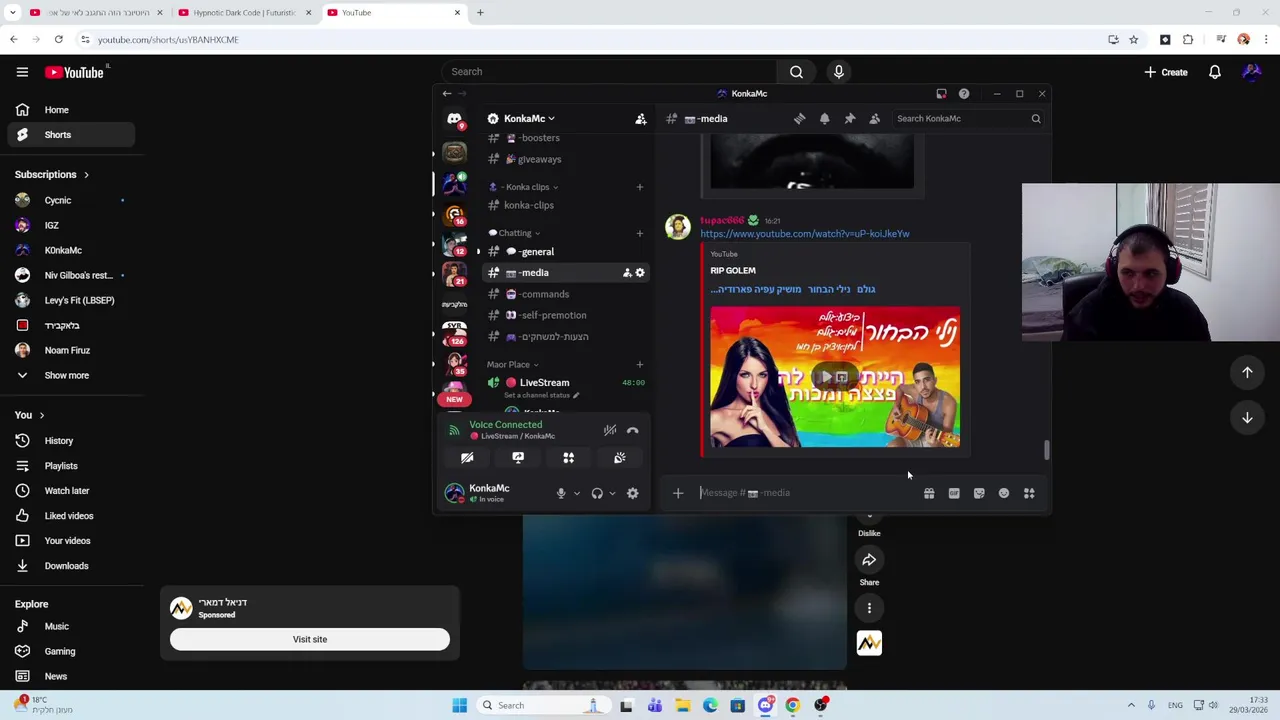Viewport: 1280px width, 720px height.
Task: Play the embedded YouTube video thumbnail
Action: tap(835, 377)
